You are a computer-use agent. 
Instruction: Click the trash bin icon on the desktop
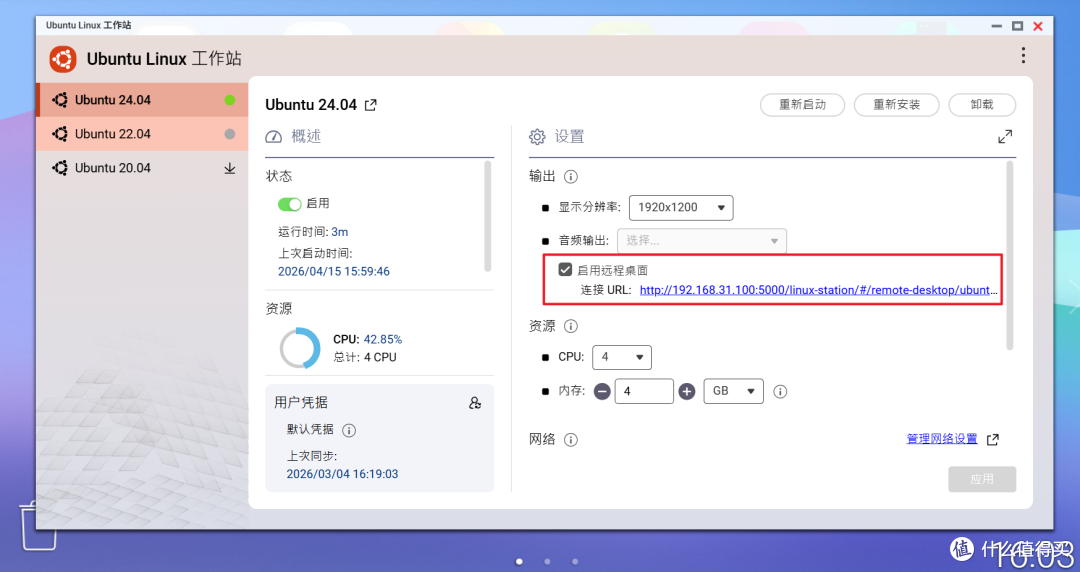click(x=38, y=526)
